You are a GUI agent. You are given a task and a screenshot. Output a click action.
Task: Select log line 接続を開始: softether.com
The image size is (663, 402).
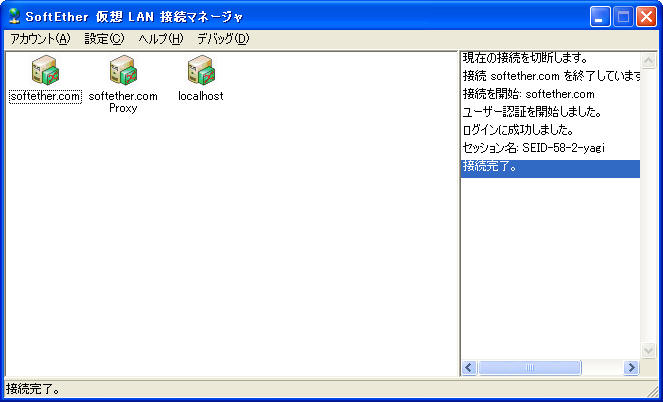coord(551,94)
